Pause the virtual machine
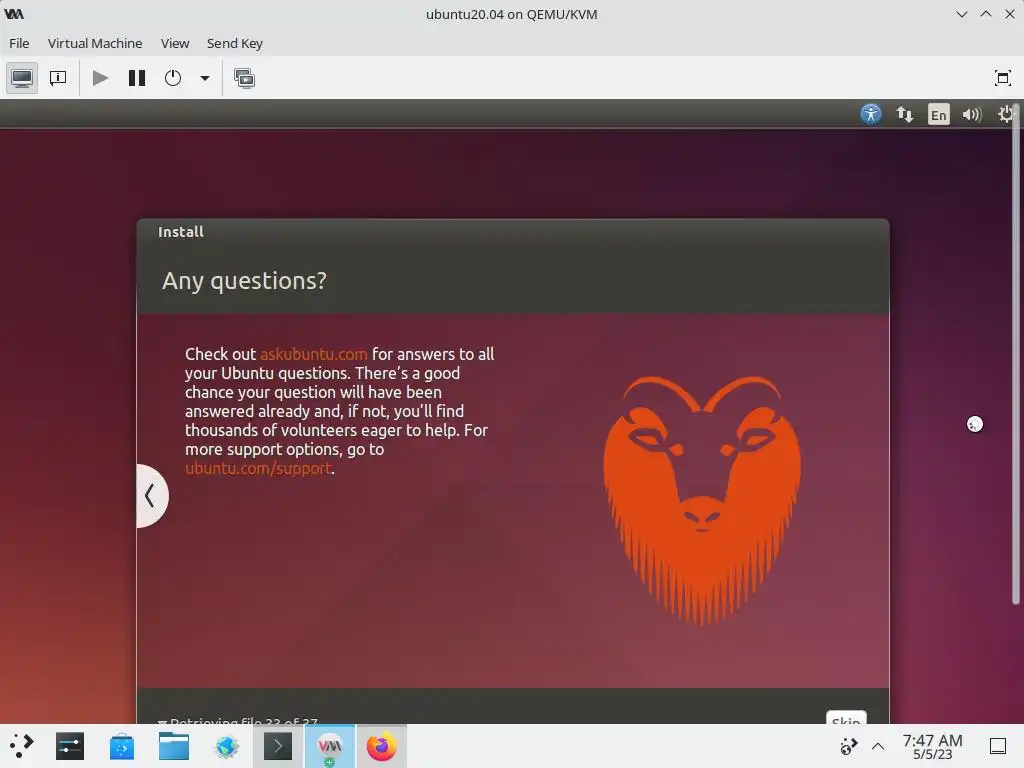 click(136, 78)
